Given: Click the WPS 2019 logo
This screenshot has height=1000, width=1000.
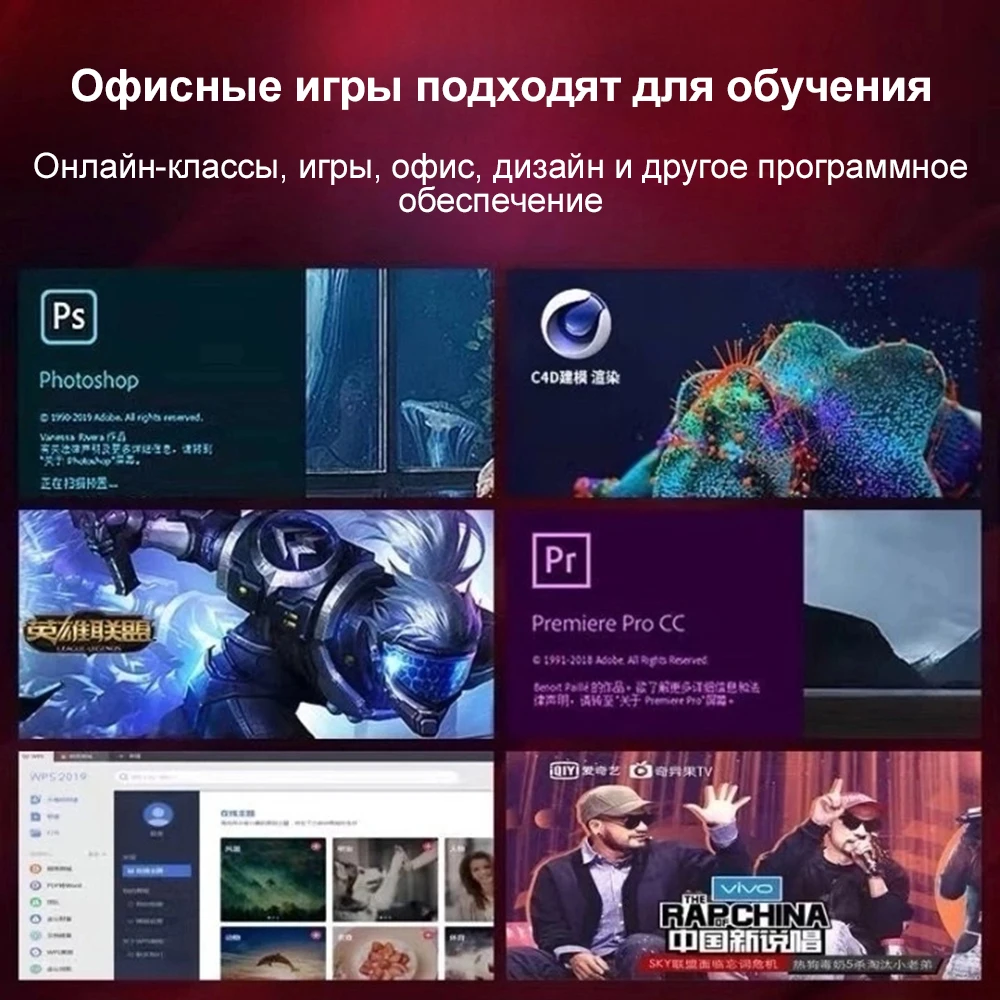Looking at the screenshot, I should pos(58,776).
